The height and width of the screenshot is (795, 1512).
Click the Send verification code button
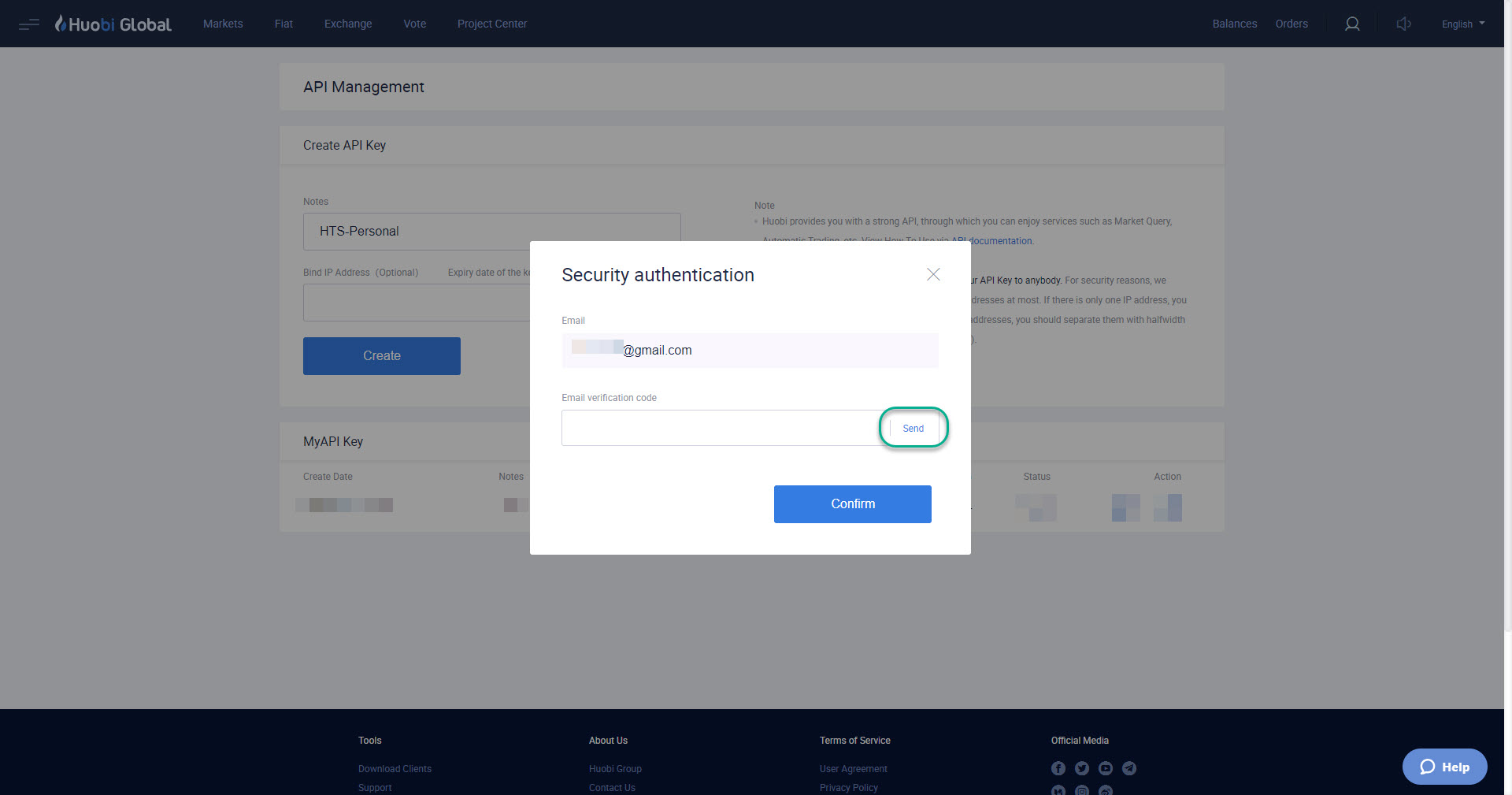(913, 428)
